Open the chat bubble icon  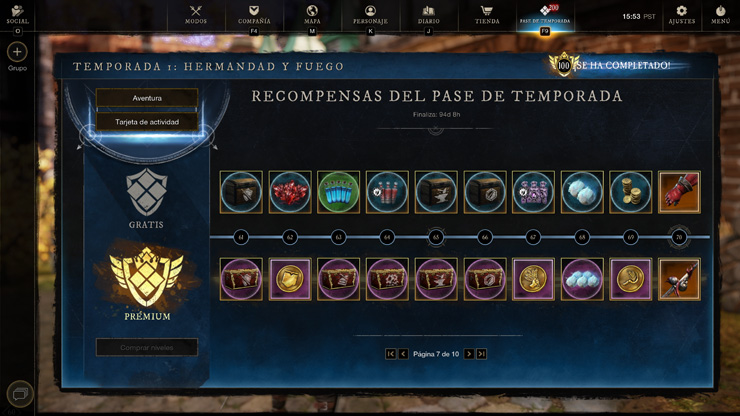pos(20,393)
